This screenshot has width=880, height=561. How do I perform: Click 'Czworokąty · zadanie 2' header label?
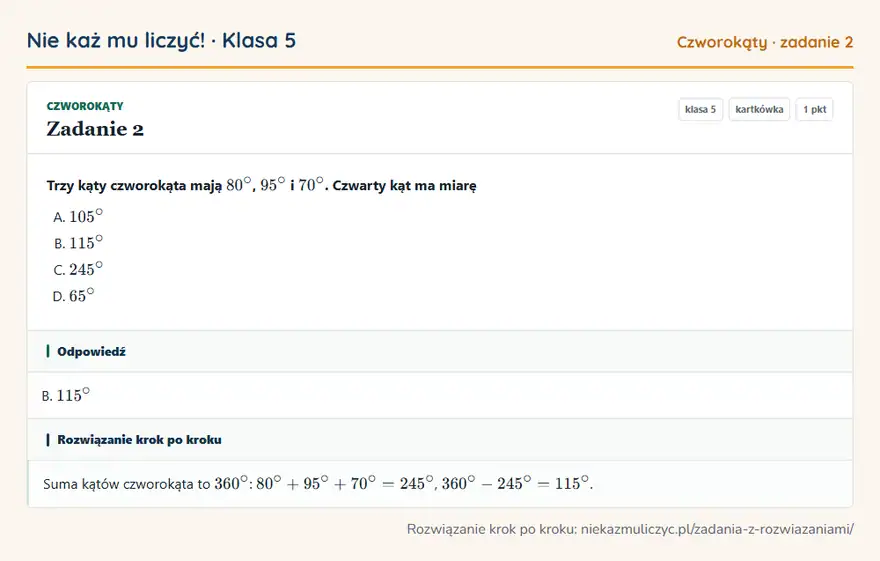click(x=764, y=42)
